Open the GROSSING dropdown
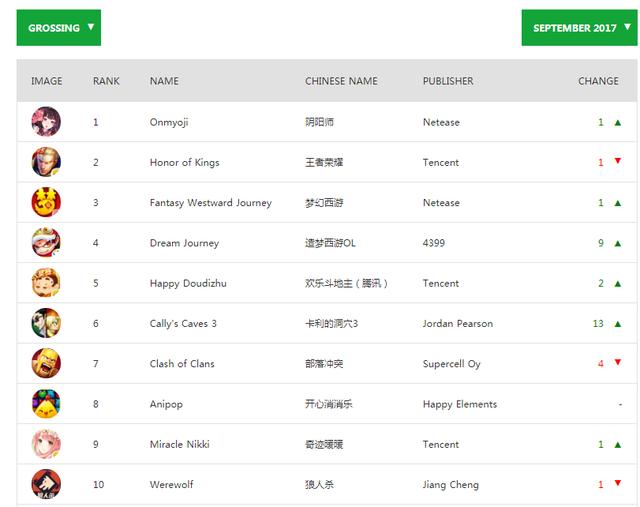Screen dimensions: 640x507 pyautogui.click(x=58, y=28)
